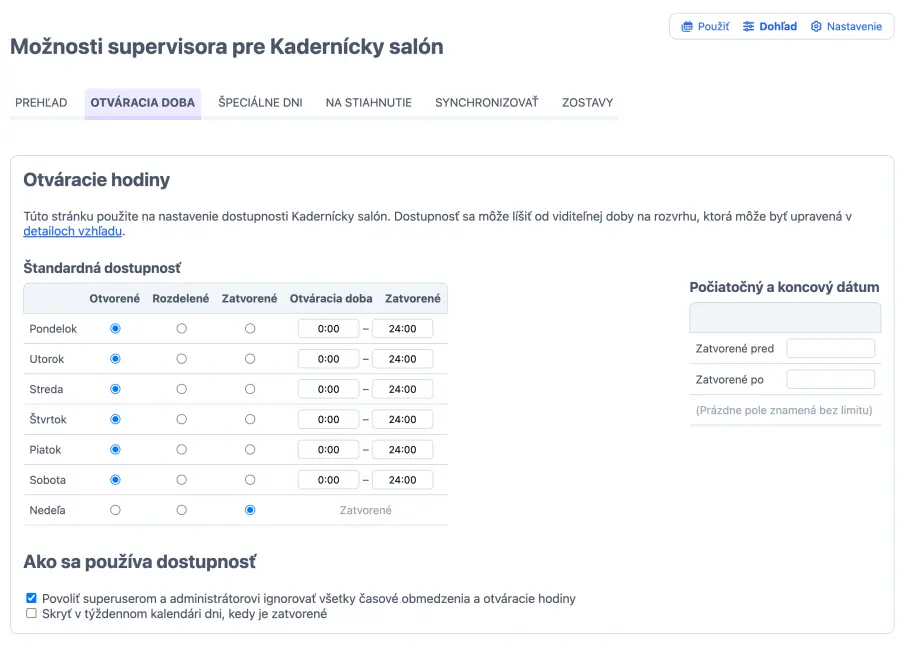Image resolution: width=900 pixels, height=646 pixels.
Task: Click the Streda opening time field
Action: pos(328,389)
